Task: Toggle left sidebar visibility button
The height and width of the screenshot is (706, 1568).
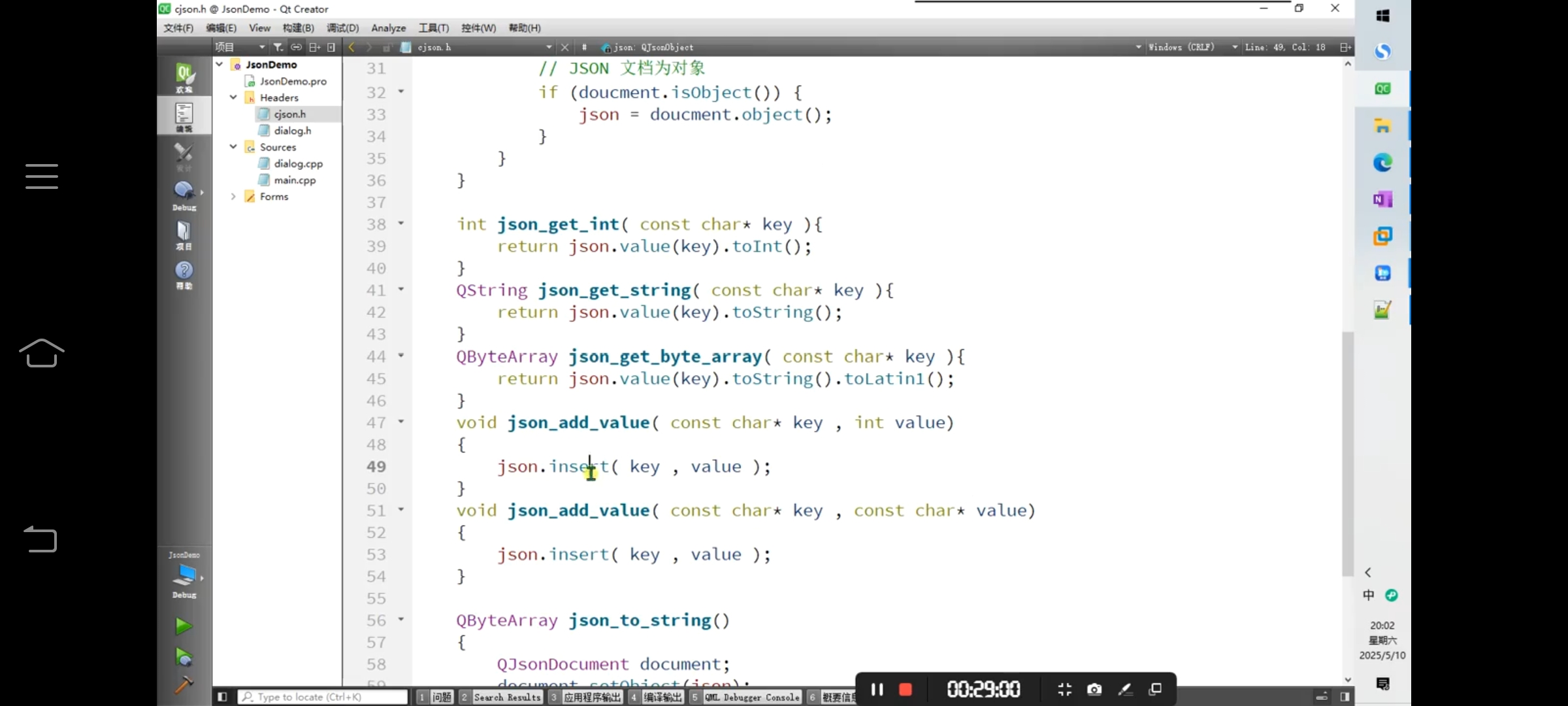Action: click(222, 697)
